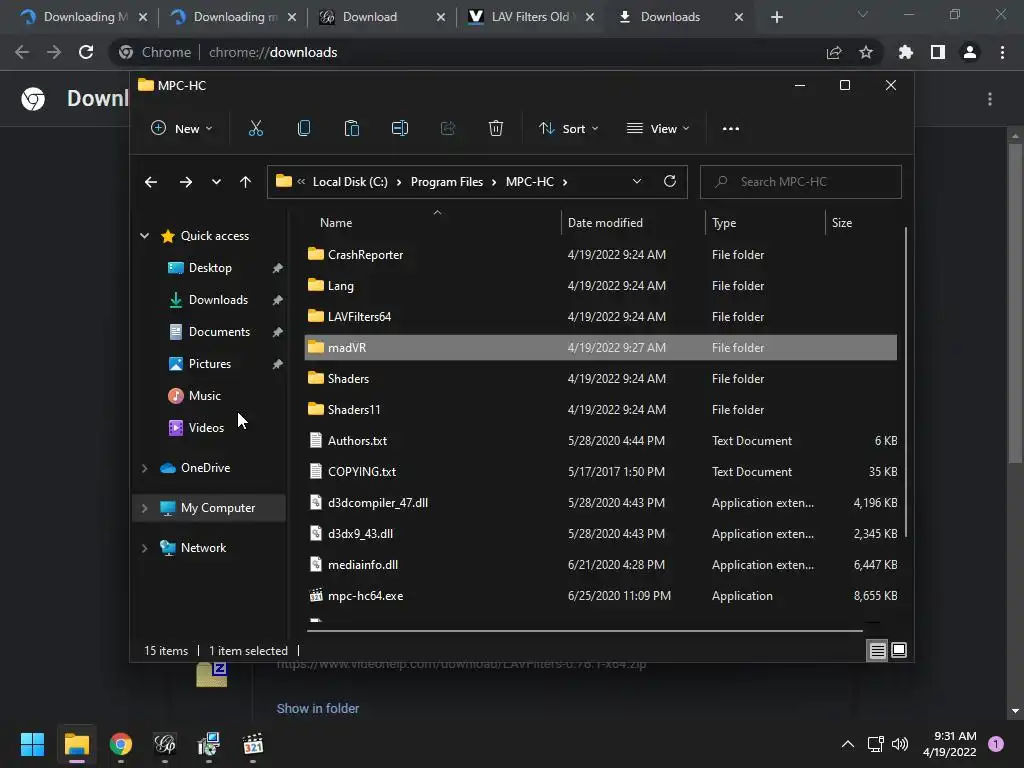Viewport: 1024px width, 768px height.
Task: Open the New dropdown in Explorer
Action: pyautogui.click(x=182, y=129)
